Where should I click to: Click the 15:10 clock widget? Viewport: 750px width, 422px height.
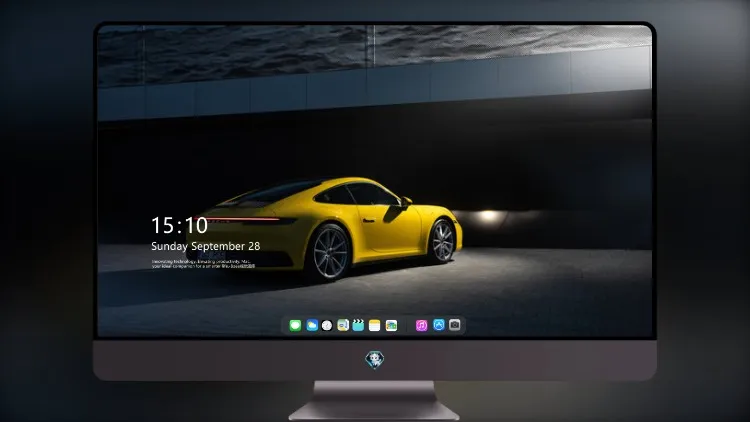click(179, 225)
